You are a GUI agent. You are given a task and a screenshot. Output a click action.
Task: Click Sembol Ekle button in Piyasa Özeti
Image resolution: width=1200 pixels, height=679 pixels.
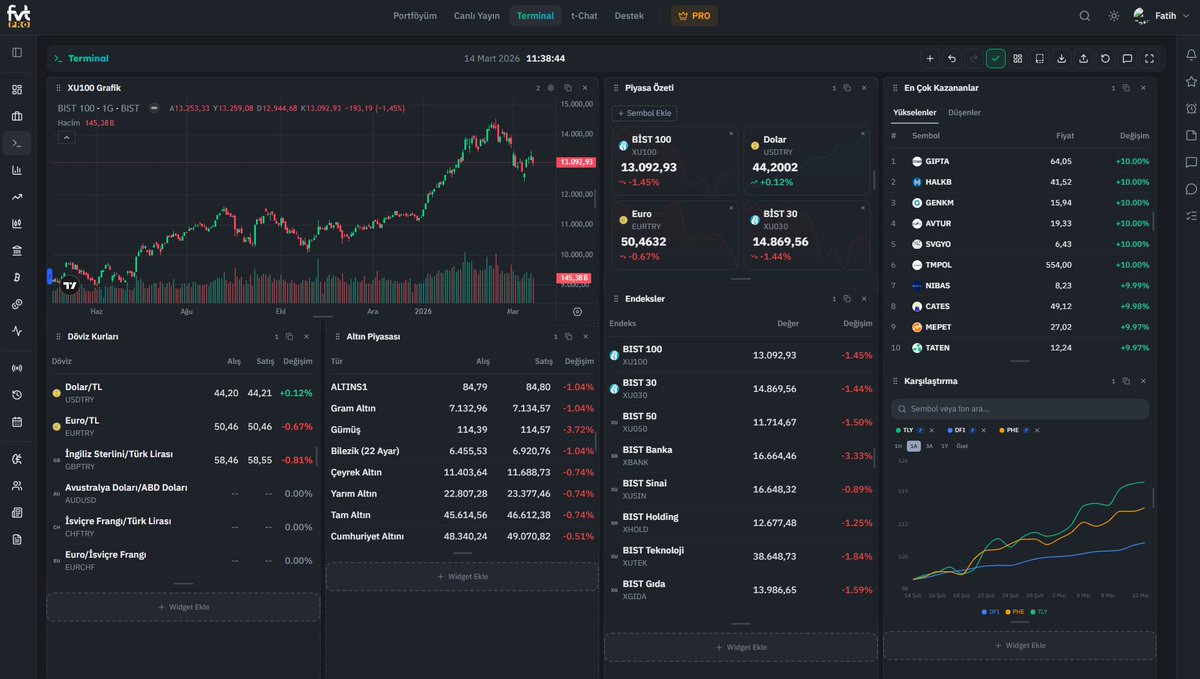pos(646,113)
